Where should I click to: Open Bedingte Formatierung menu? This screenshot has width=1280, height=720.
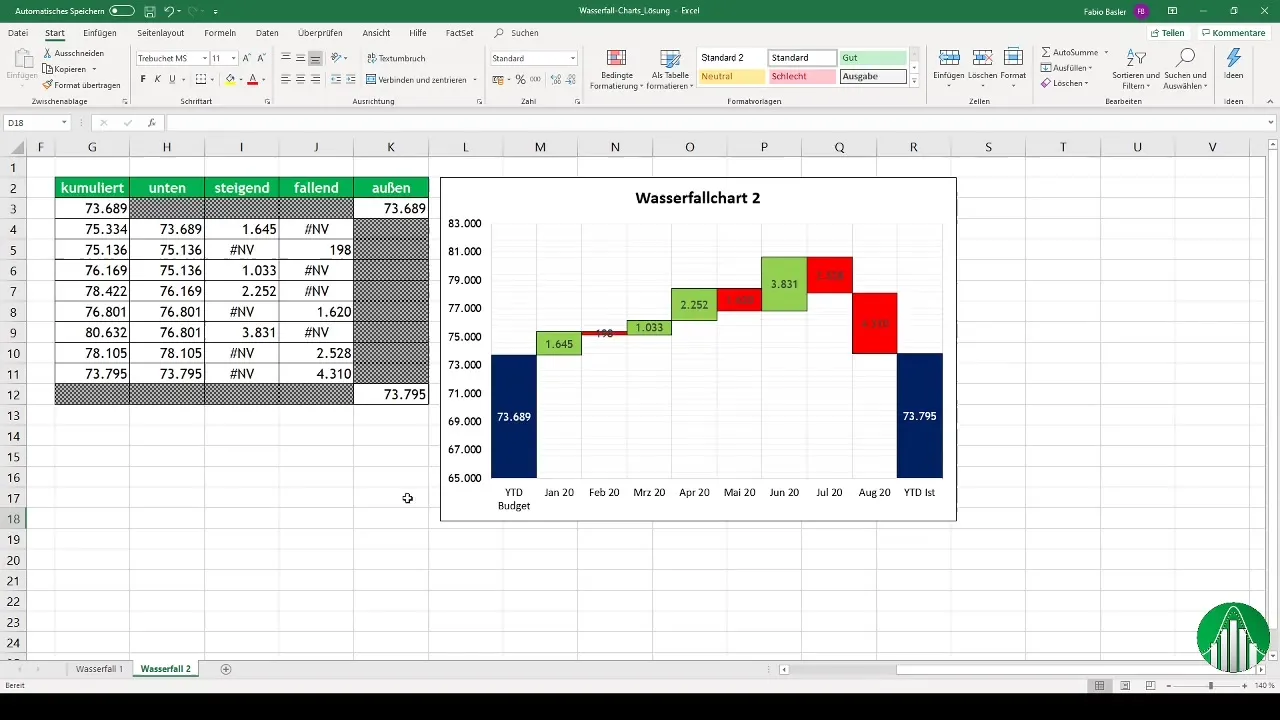click(615, 69)
